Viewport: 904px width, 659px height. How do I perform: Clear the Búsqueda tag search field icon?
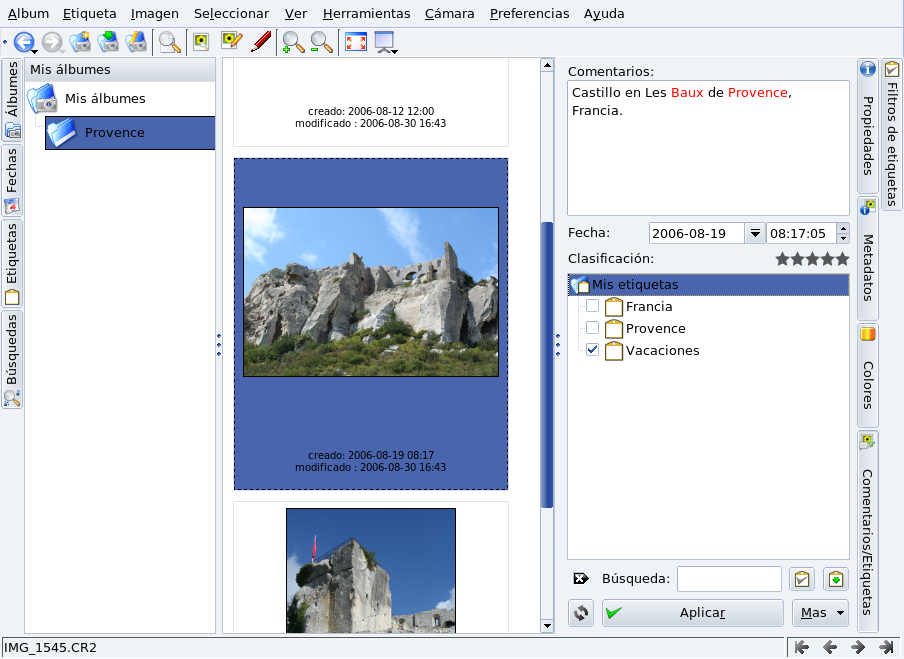coord(580,579)
